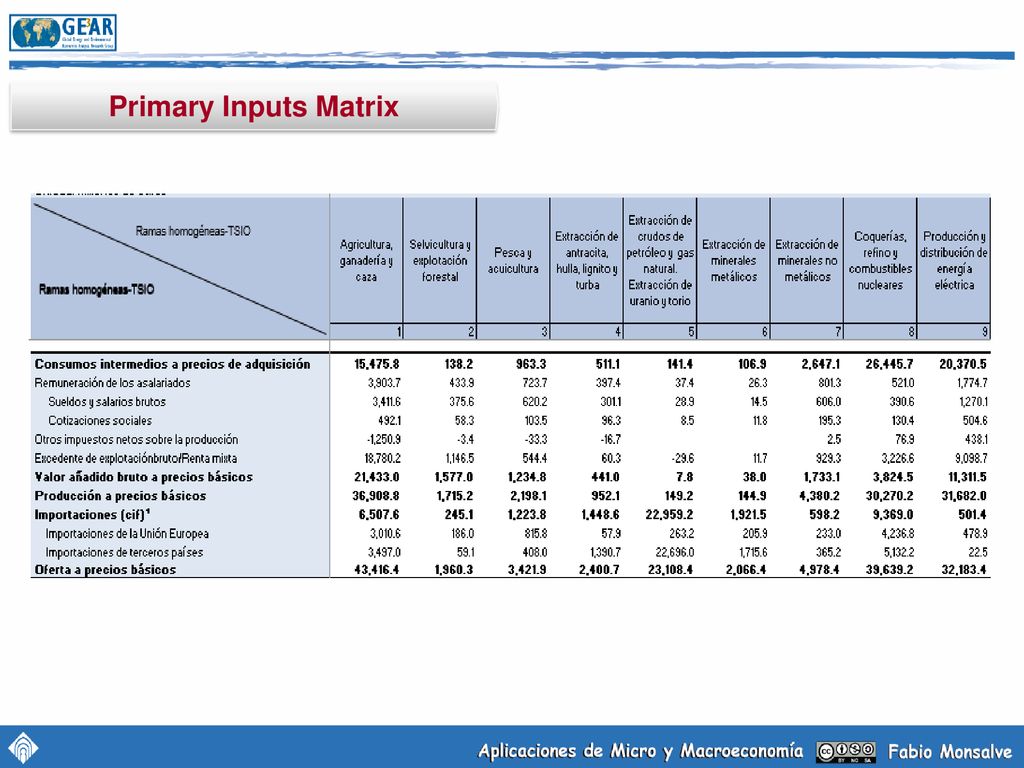Viewport: 1024px width, 768px height.
Task: Click the footer text 'Aplicaciones de Micro y Macroeconomía'
Action: pyautogui.click(x=641, y=752)
